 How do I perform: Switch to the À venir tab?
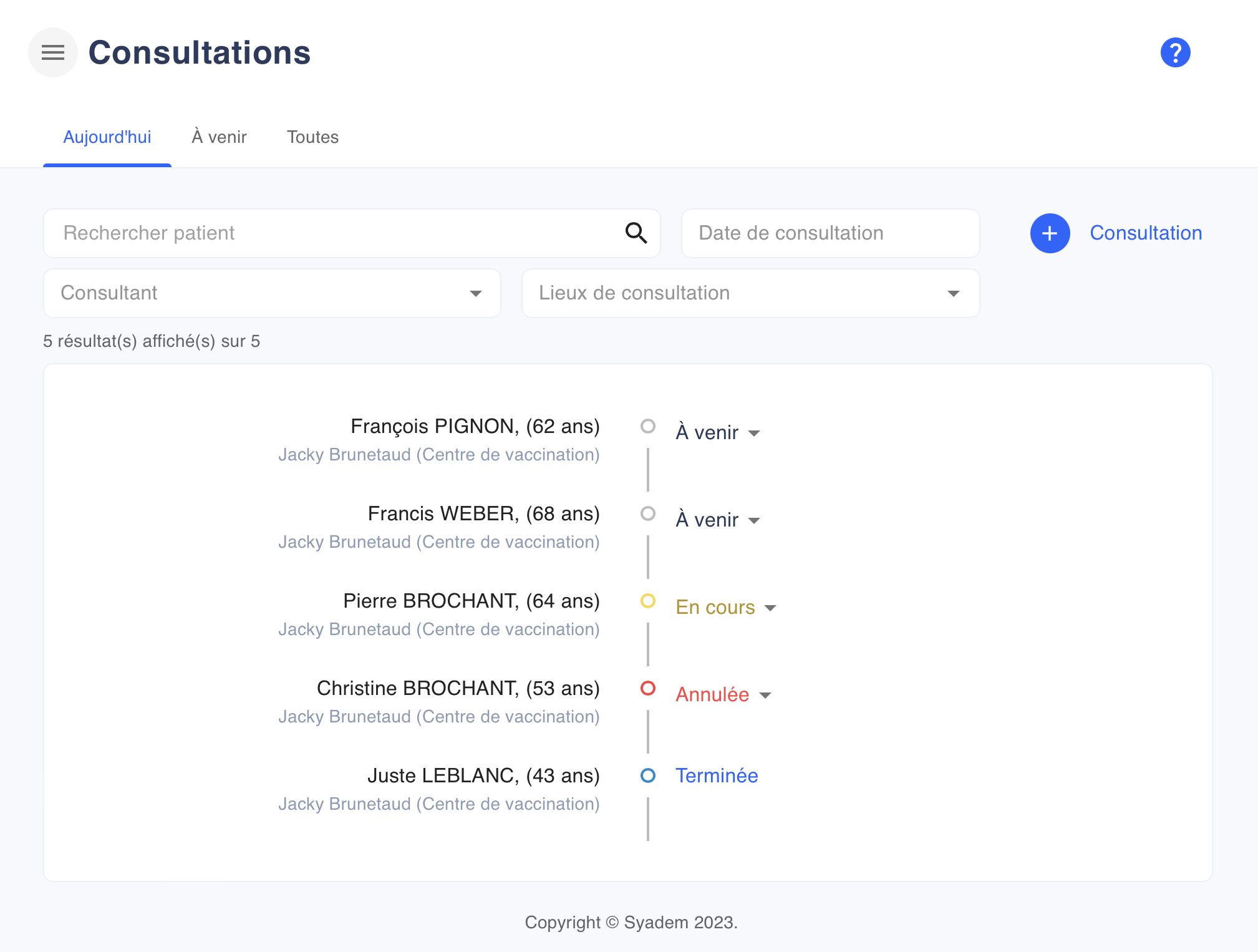click(219, 137)
